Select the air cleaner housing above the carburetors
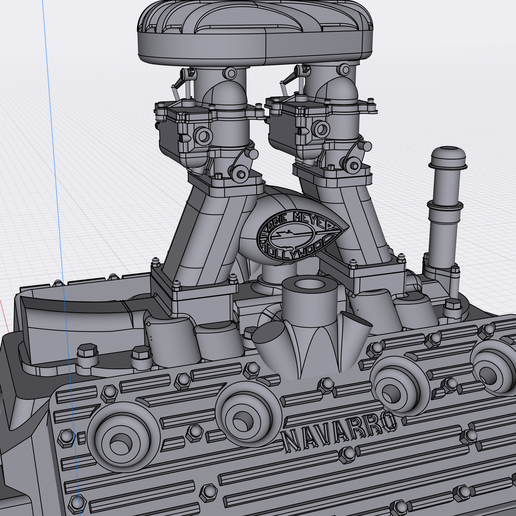Viewport: 516px width, 516px height. [x=256, y=33]
